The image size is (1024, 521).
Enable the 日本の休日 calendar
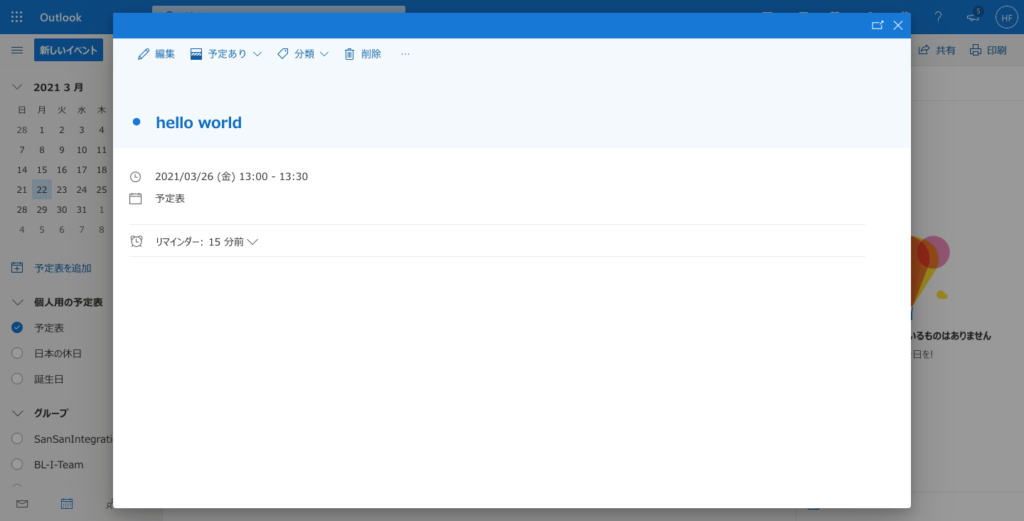click(17, 353)
